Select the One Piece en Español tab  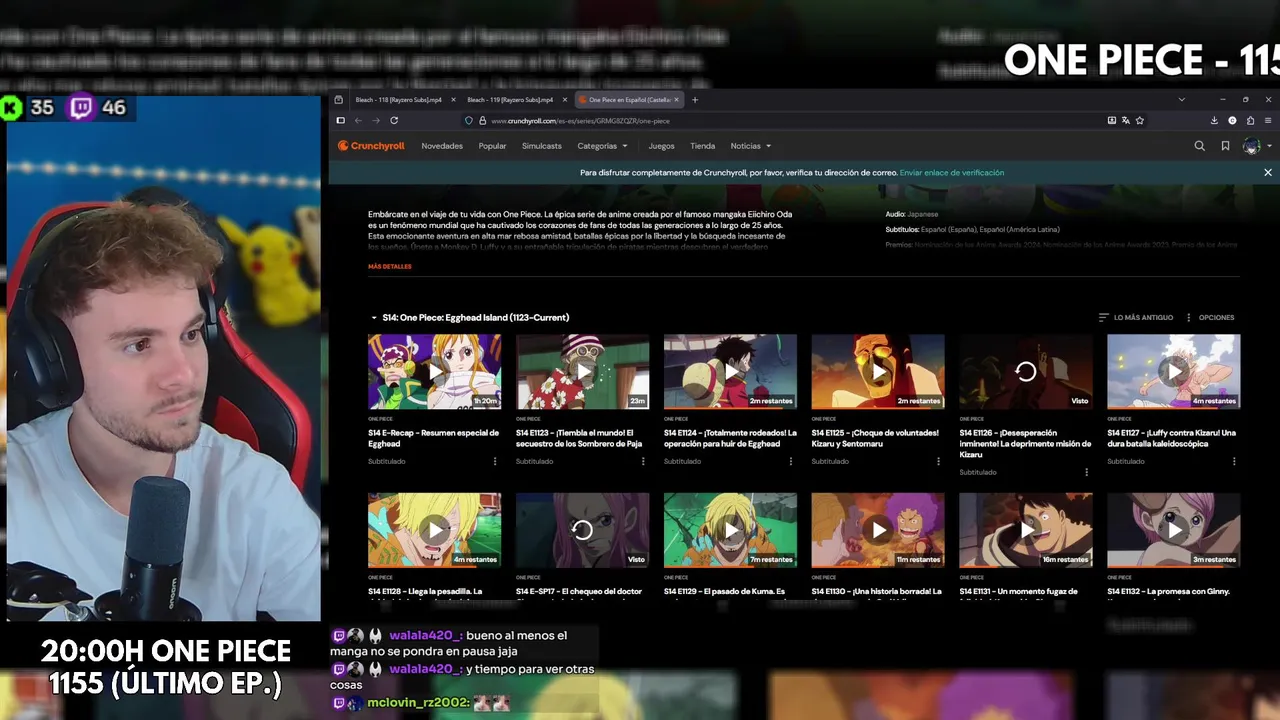click(628, 100)
